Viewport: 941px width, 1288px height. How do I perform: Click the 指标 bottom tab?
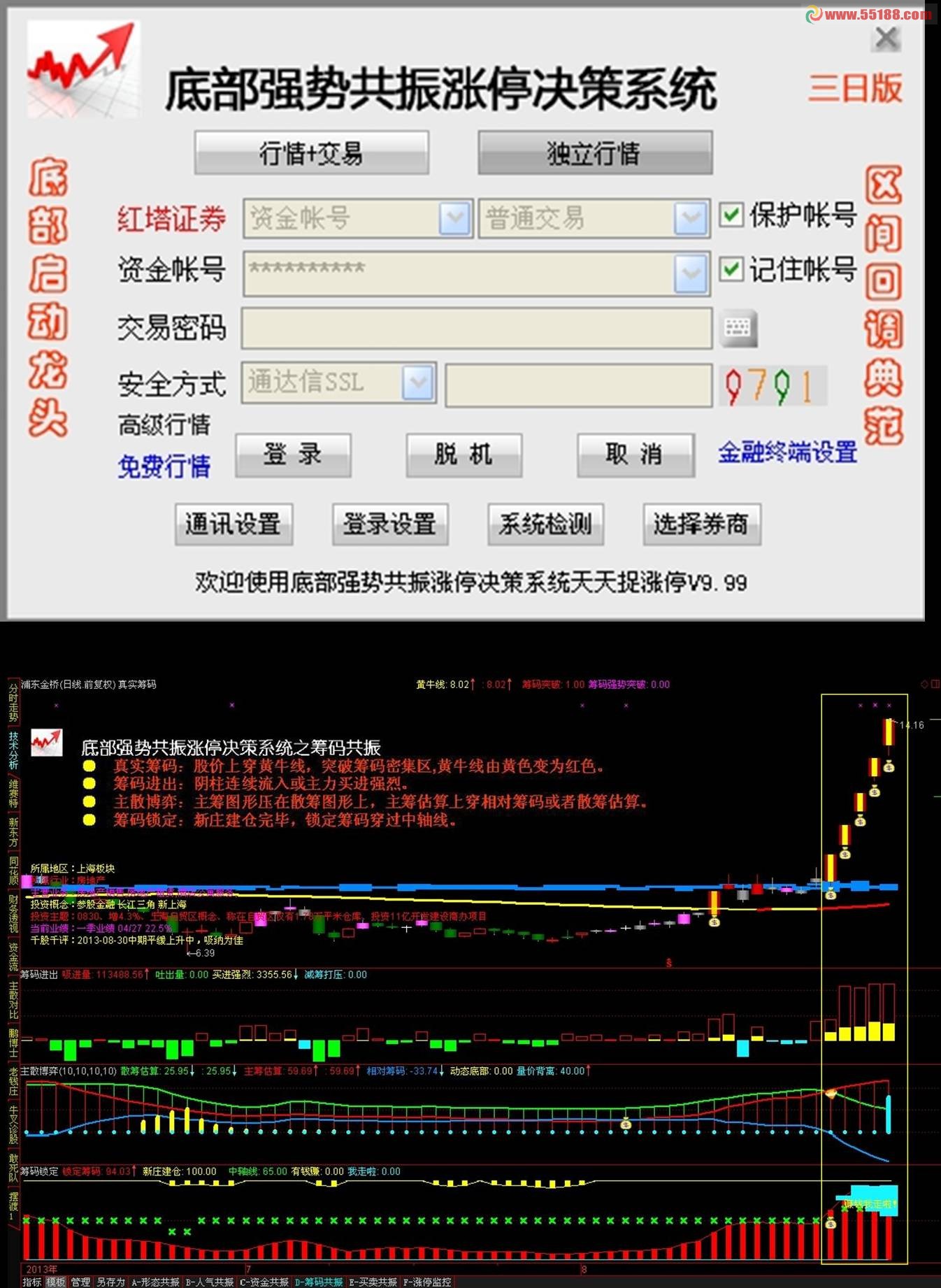coord(32,1282)
